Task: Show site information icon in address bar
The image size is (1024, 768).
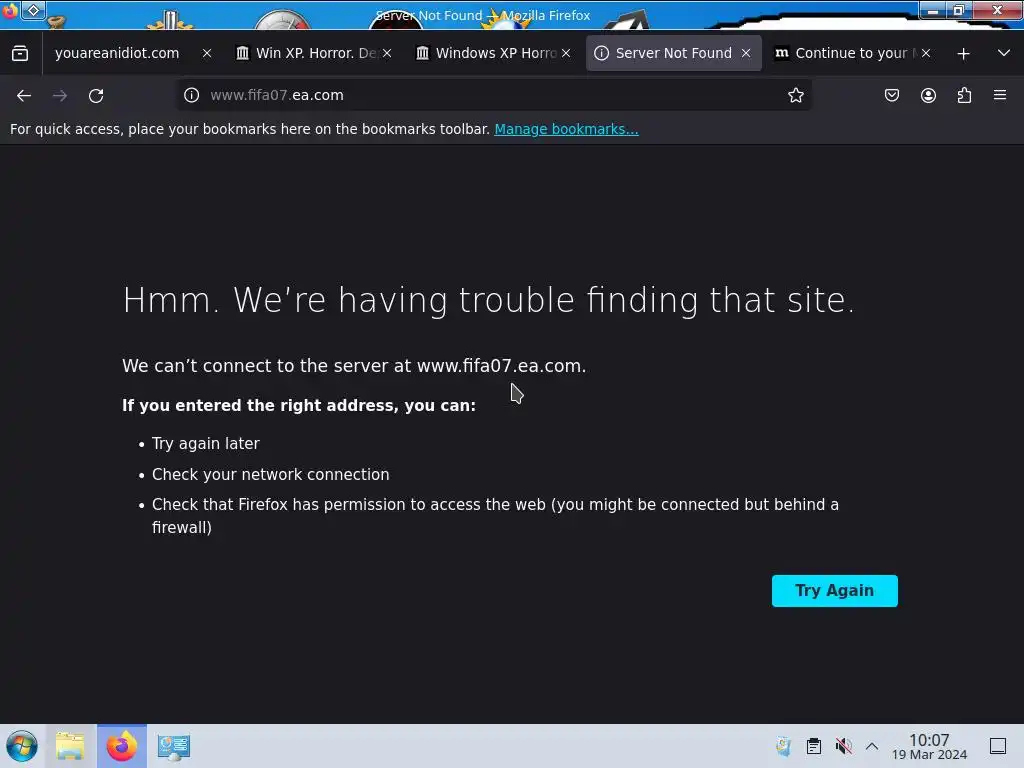Action: 191,95
